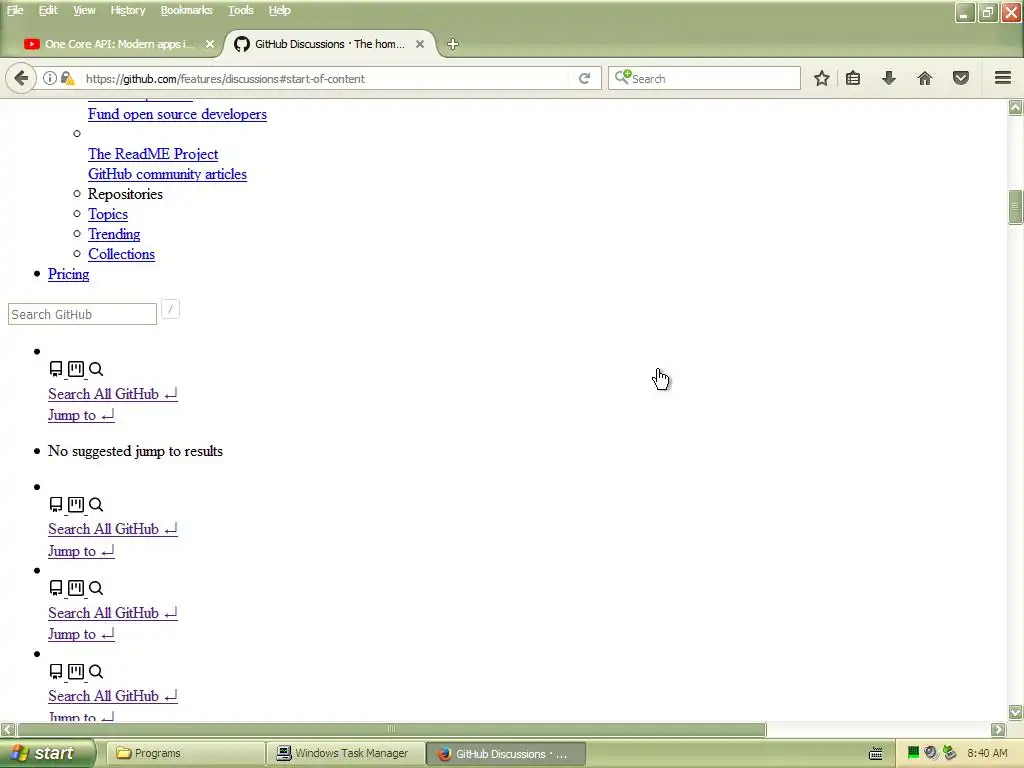Show your bookmarks list icon
Viewport: 1024px width, 768px height.
853,78
